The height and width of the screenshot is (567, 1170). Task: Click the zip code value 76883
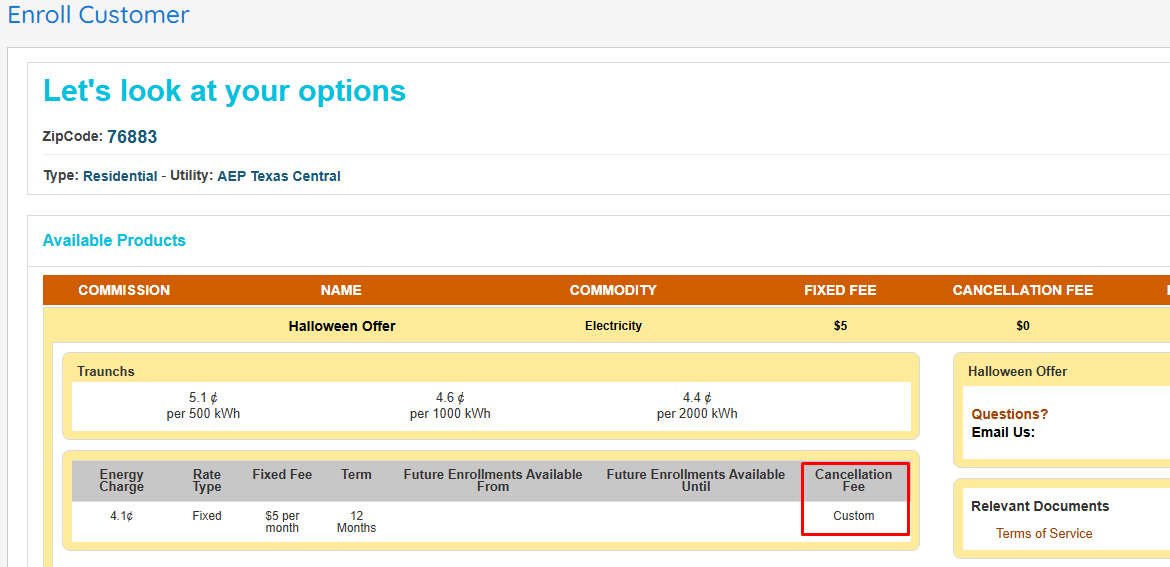tap(132, 137)
